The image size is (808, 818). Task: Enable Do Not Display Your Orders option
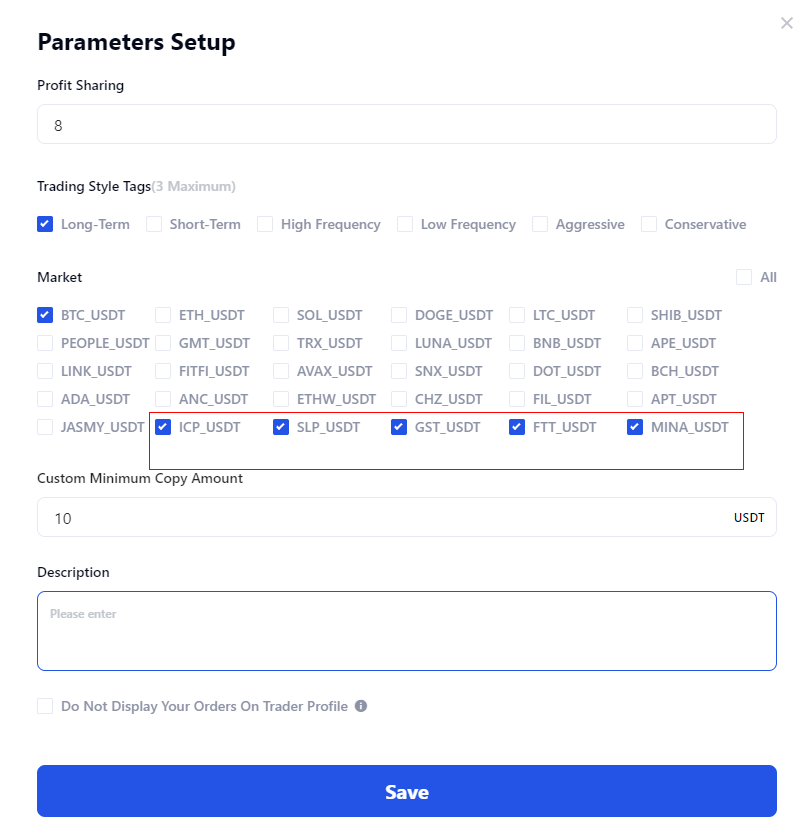coord(45,706)
